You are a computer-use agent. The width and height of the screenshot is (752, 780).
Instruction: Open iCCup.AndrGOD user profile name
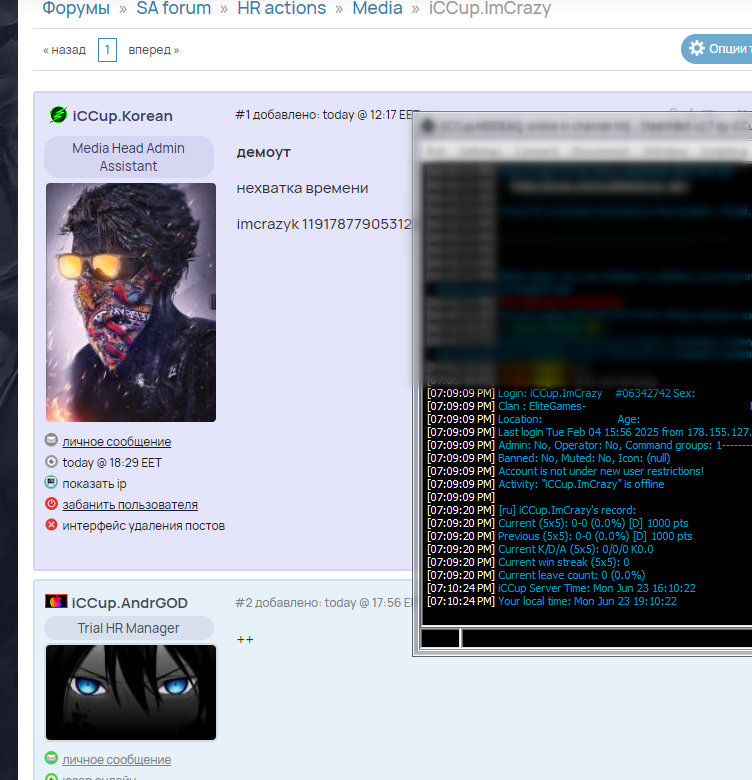click(x=129, y=603)
